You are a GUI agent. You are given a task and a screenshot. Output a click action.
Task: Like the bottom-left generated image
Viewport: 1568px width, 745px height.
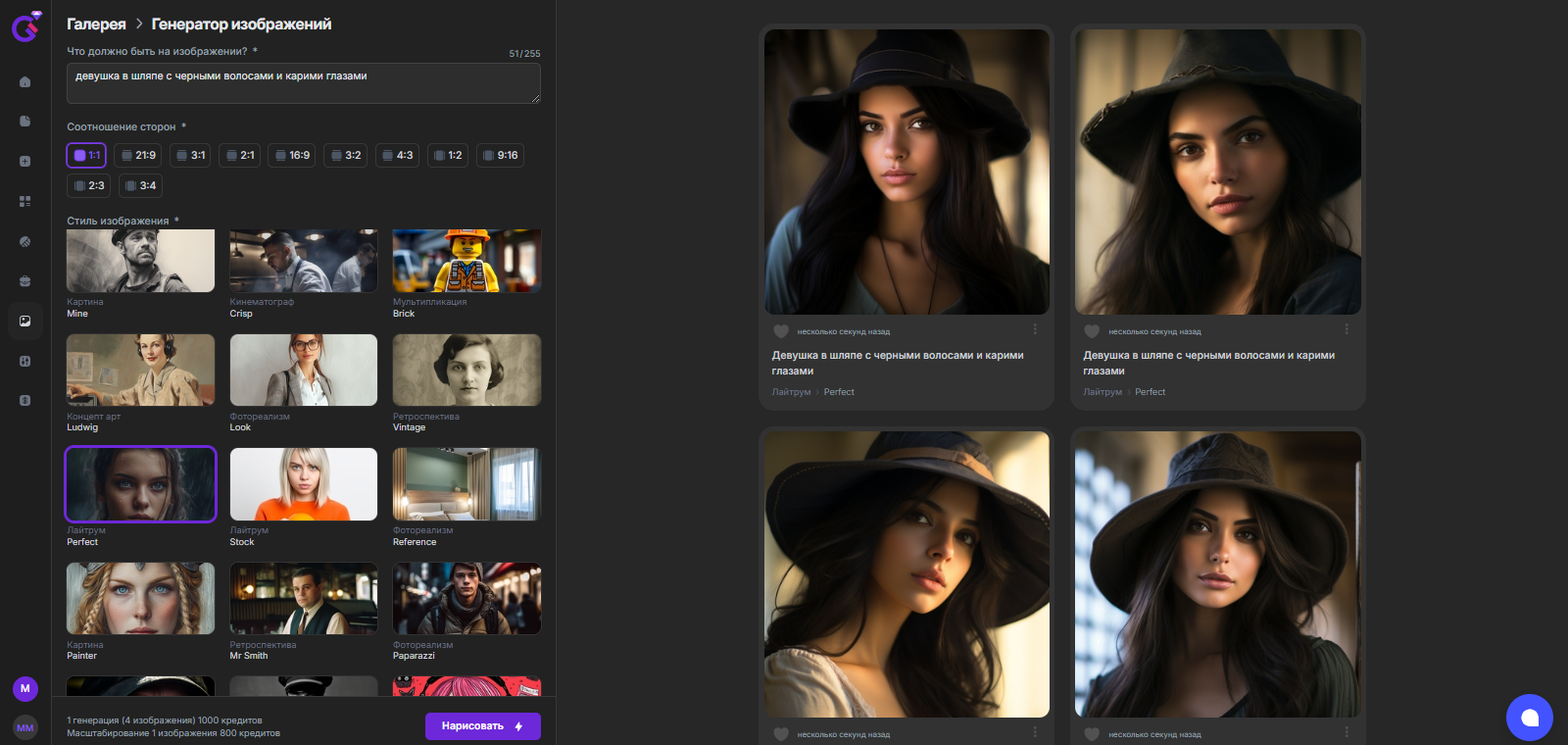tap(781, 734)
